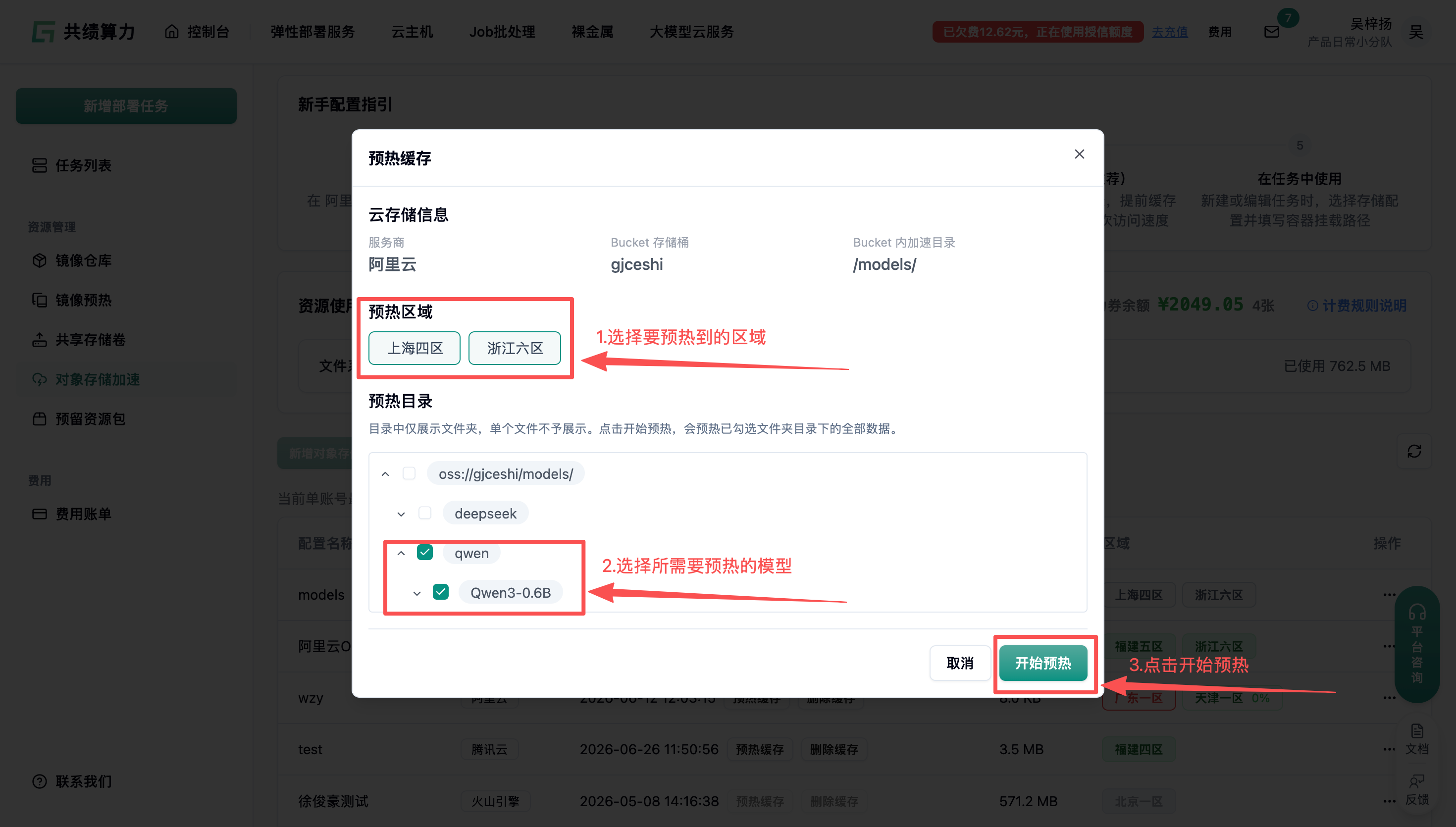1456x827 pixels.
Task: Uncheck the Qwen3-0.6B checkbox
Action: point(441,592)
